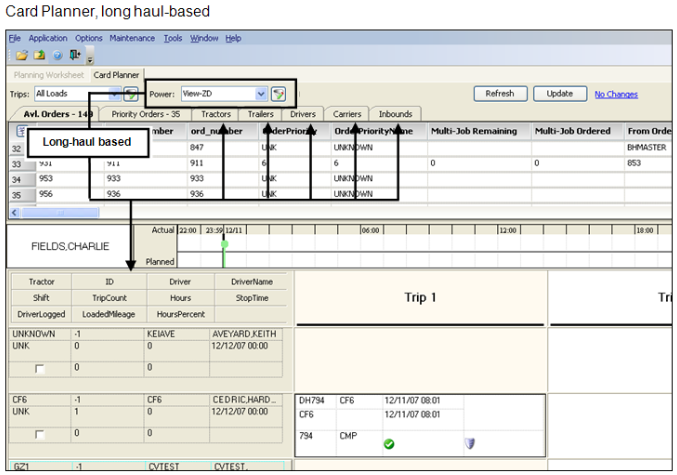
Task: Click the shield icon in Trip 1 card
Action: (x=469, y=443)
